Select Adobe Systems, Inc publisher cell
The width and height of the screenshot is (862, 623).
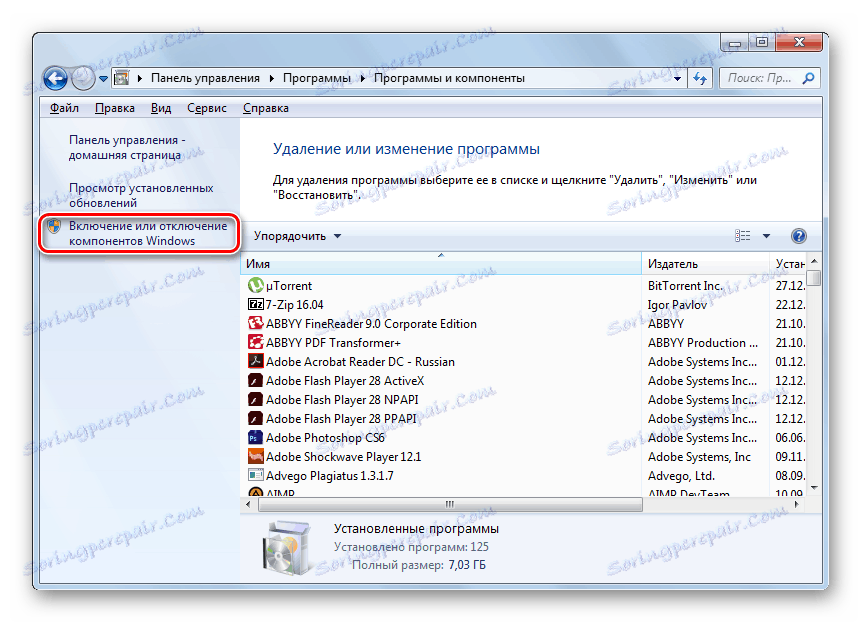point(699,456)
